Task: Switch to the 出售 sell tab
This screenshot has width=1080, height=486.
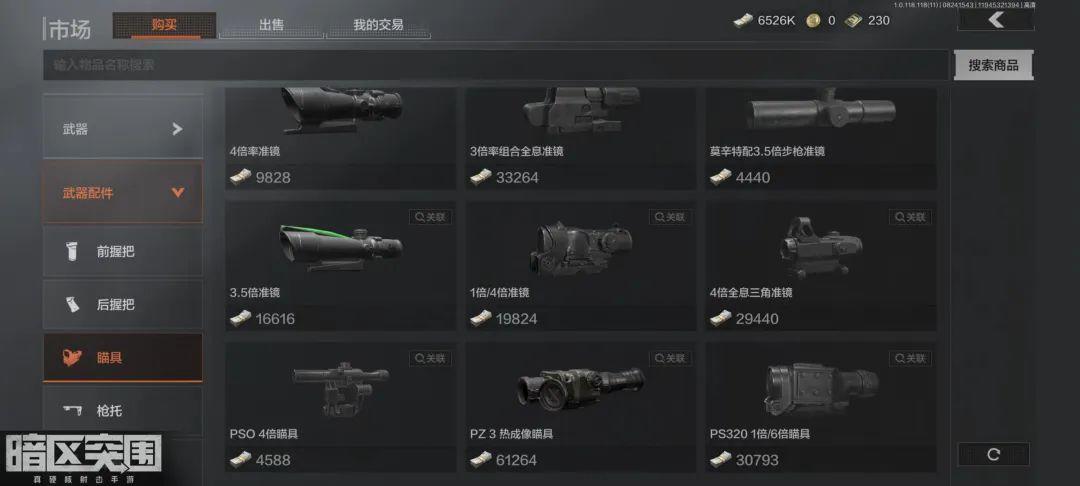Action: [271, 25]
